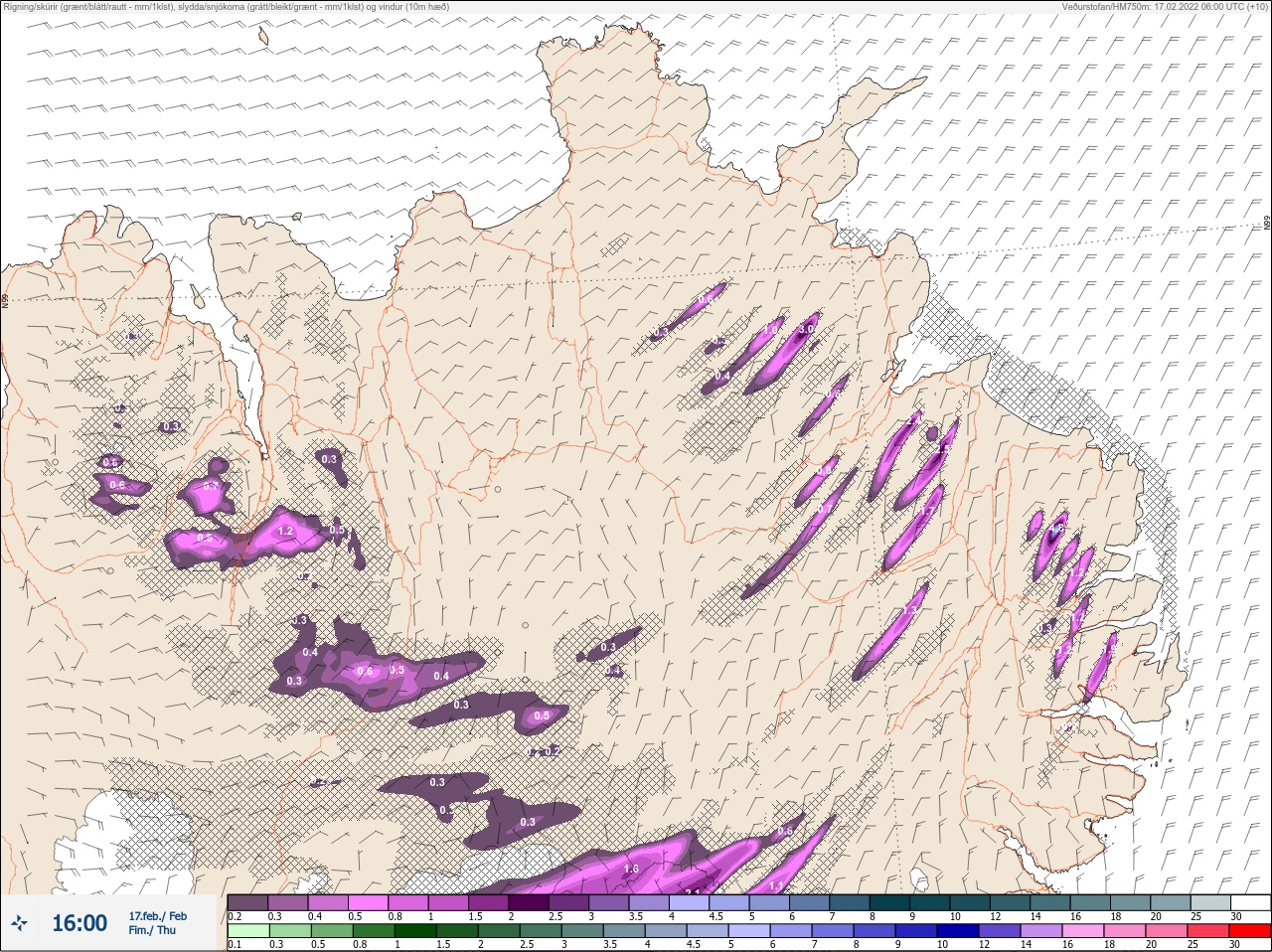Click the '4.5' label in the upper legend row
The height and width of the screenshot is (952, 1272).
click(715, 916)
